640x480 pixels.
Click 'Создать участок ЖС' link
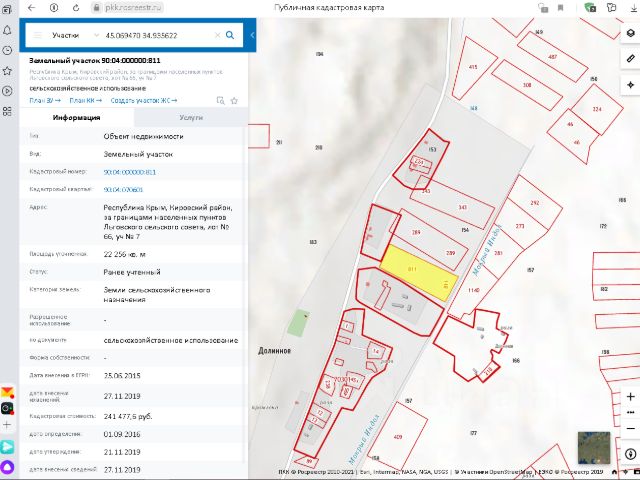pyautogui.click(x=143, y=101)
